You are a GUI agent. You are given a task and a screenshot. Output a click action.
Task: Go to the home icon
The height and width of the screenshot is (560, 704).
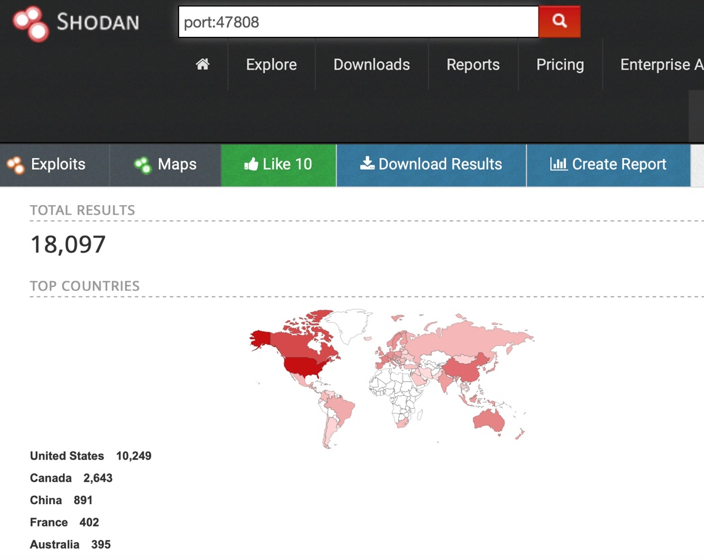pos(202,64)
